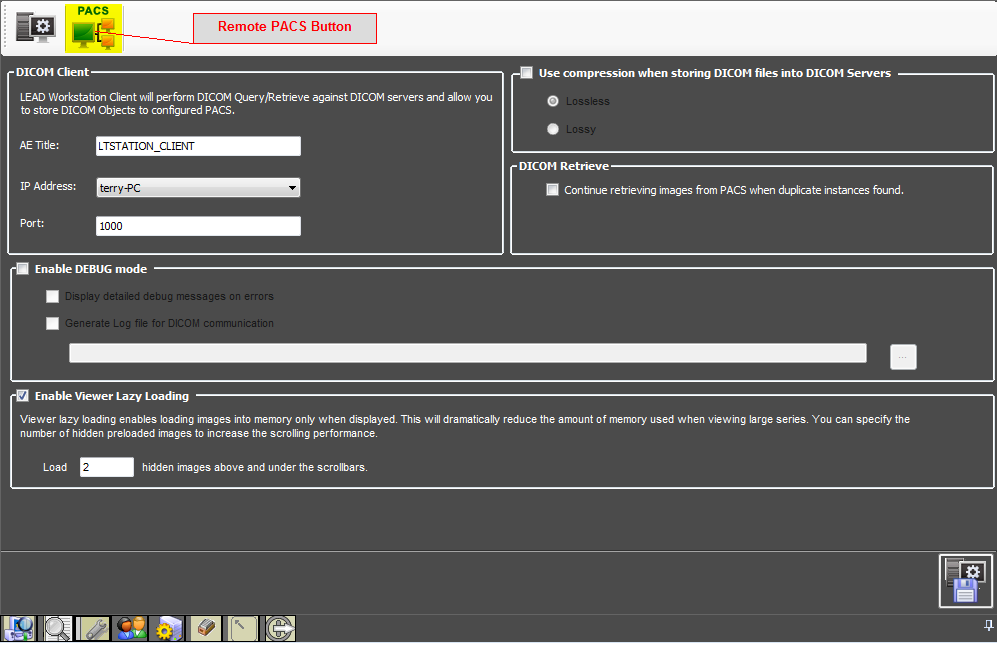
Task: Click the AE Title text field
Action: (x=198, y=146)
